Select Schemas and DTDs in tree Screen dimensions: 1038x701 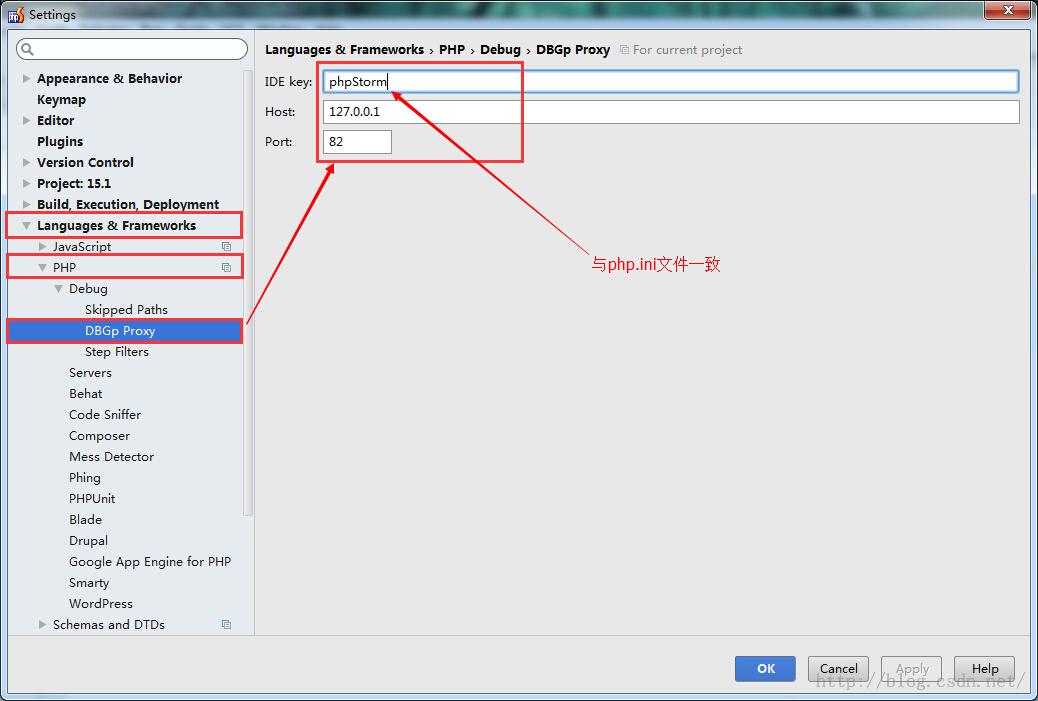click(109, 624)
